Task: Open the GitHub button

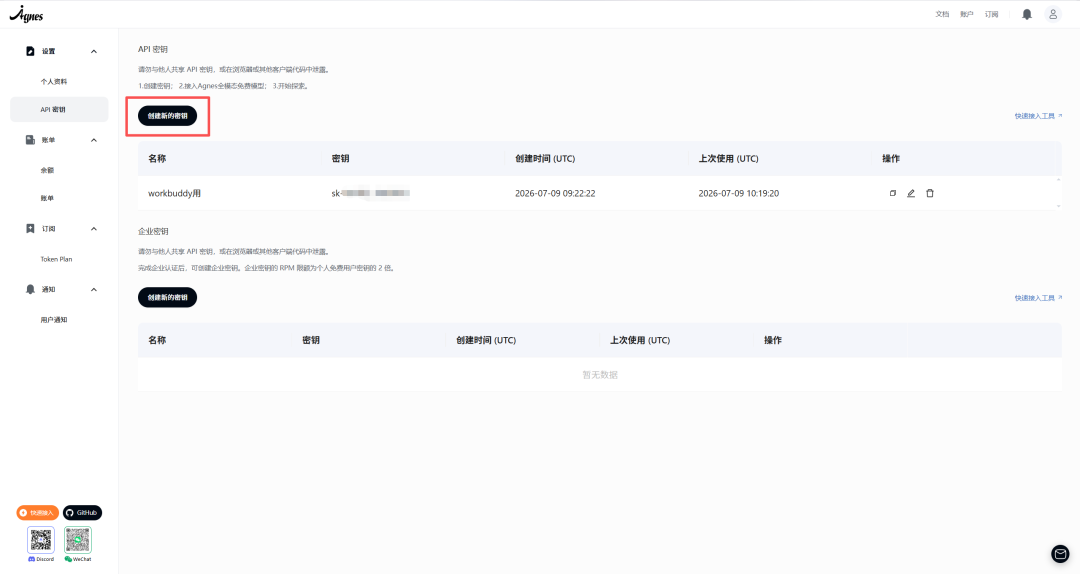Action: click(83, 513)
